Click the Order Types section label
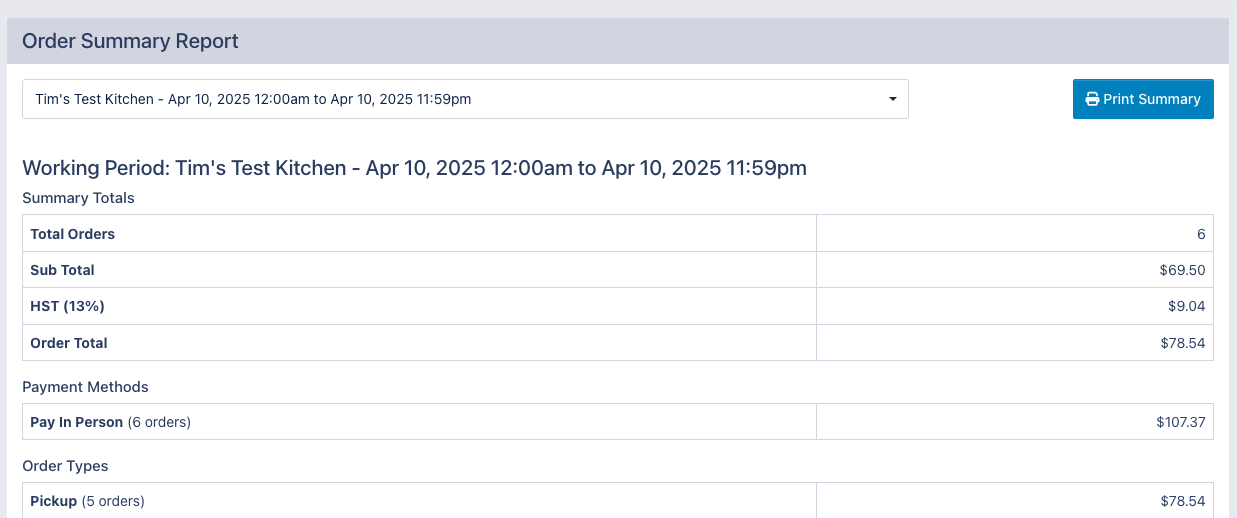This screenshot has height=518, width=1237. coord(65,466)
